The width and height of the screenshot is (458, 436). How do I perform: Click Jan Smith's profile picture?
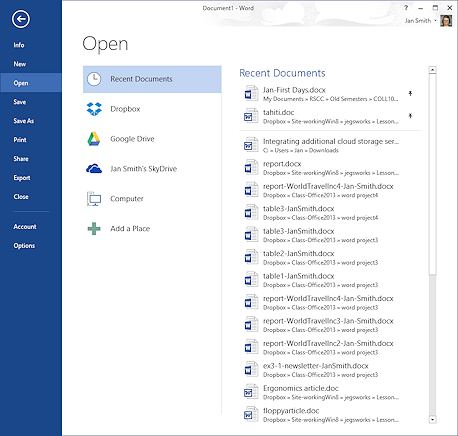[446, 21]
